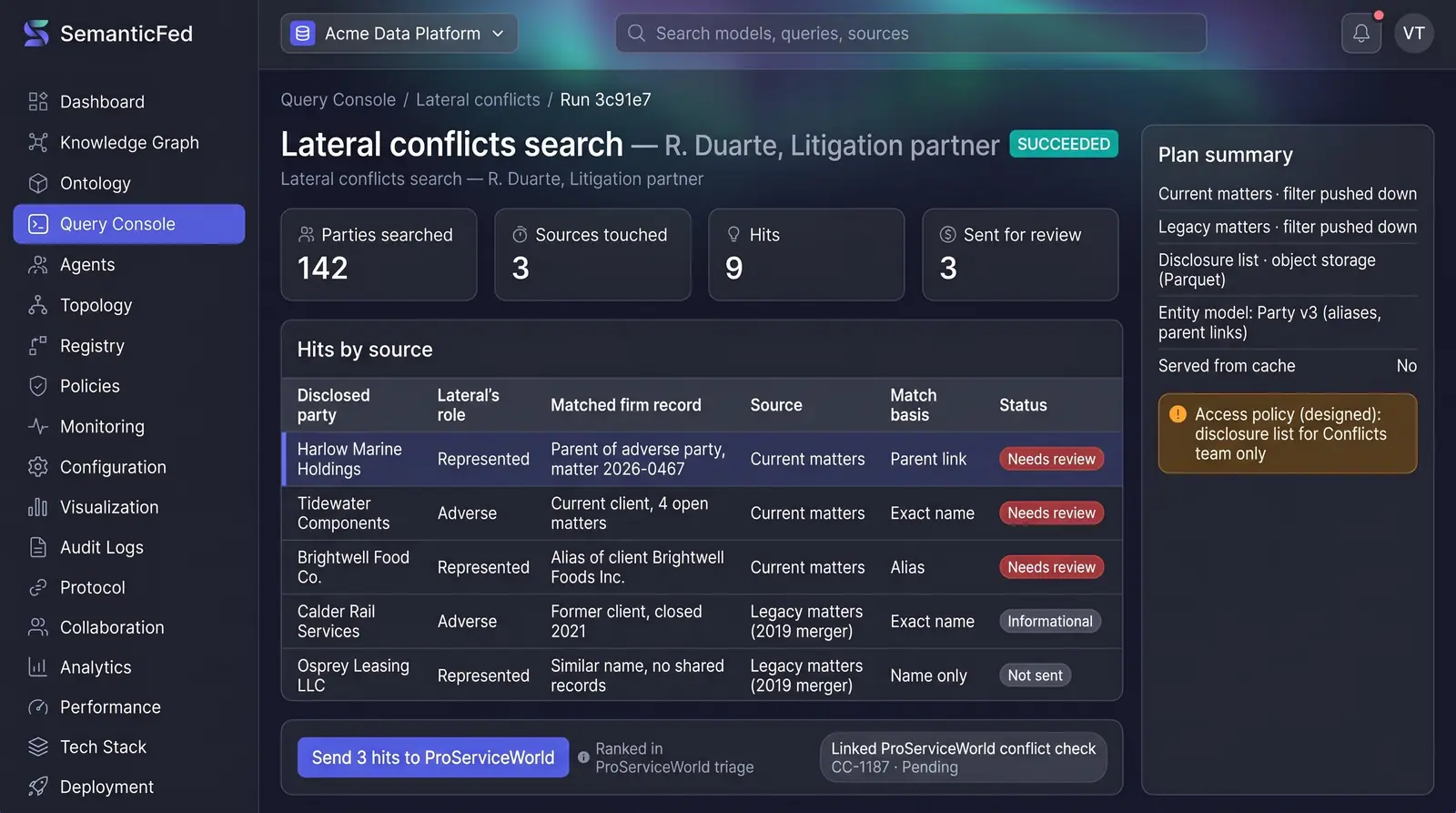This screenshot has height=813, width=1456.
Task: Switch to Audit Logs section
Action: point(129,547)
